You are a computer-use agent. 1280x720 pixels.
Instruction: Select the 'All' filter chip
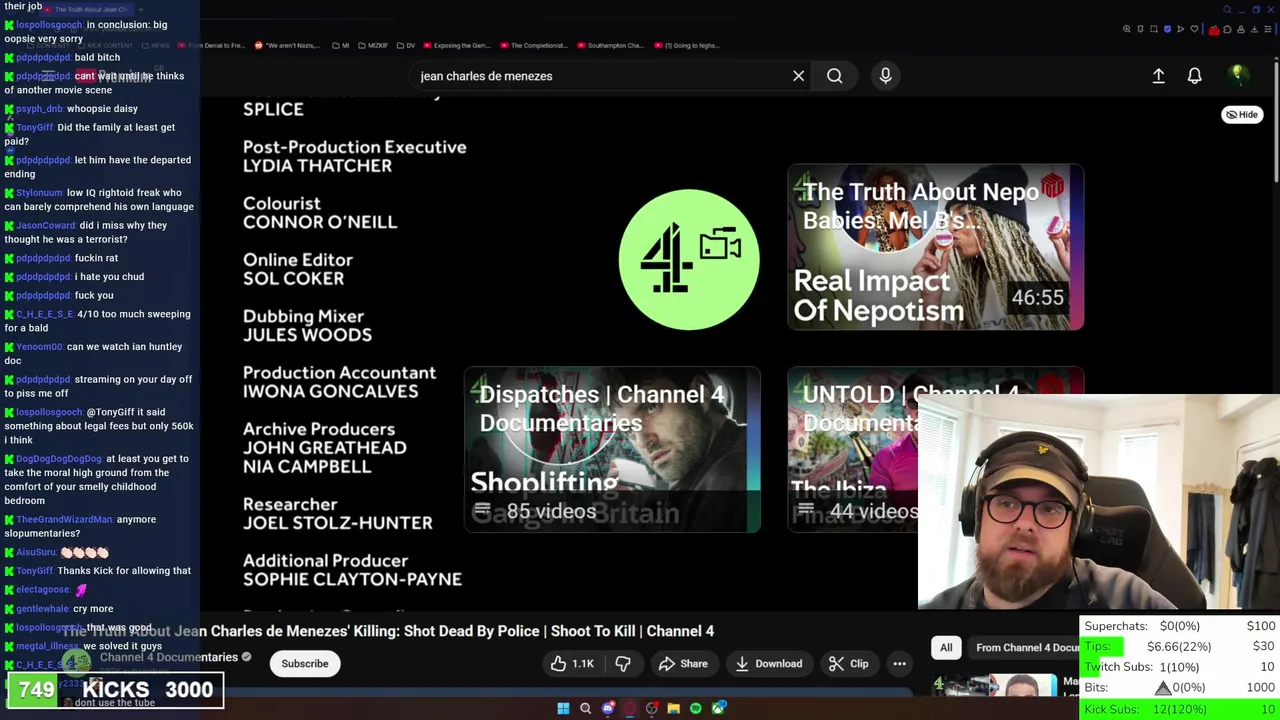pos(946,648)
